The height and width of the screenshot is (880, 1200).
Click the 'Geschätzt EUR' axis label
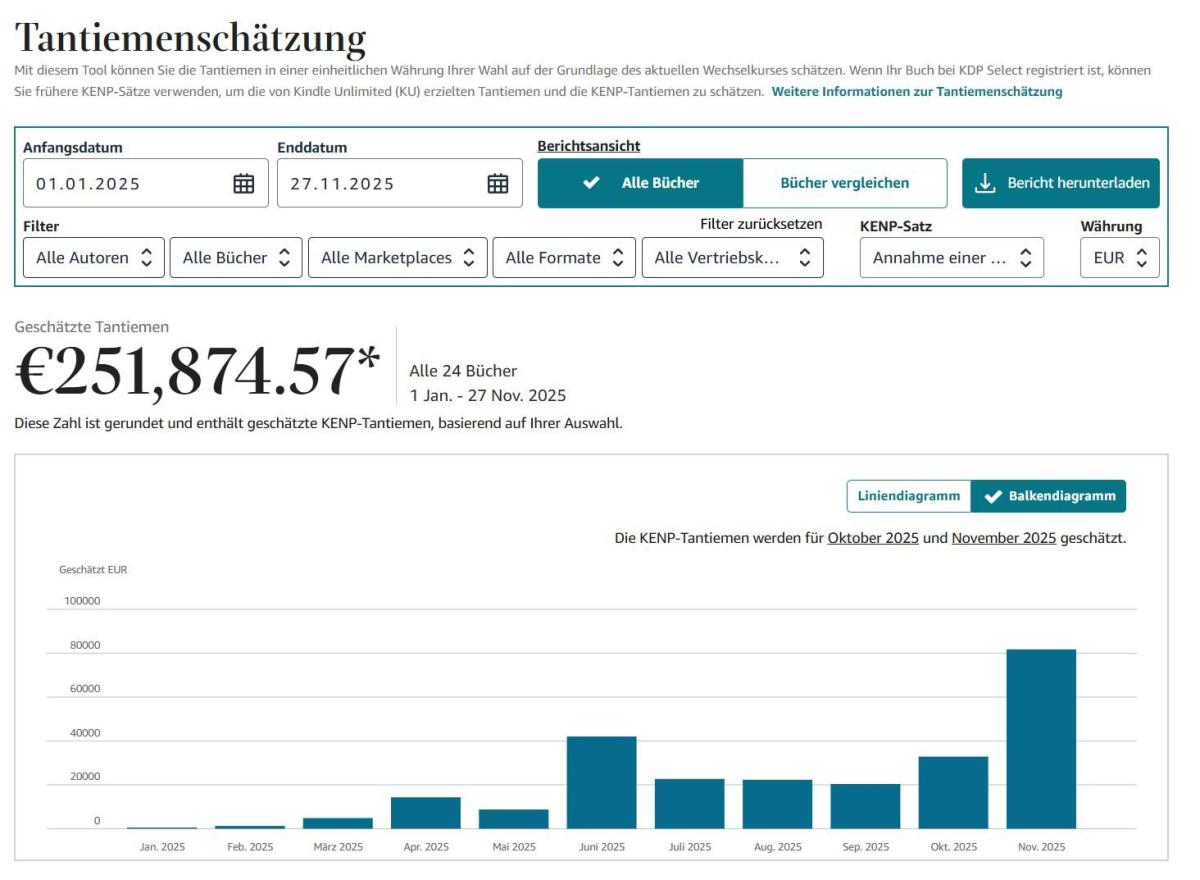coord(93,570)
